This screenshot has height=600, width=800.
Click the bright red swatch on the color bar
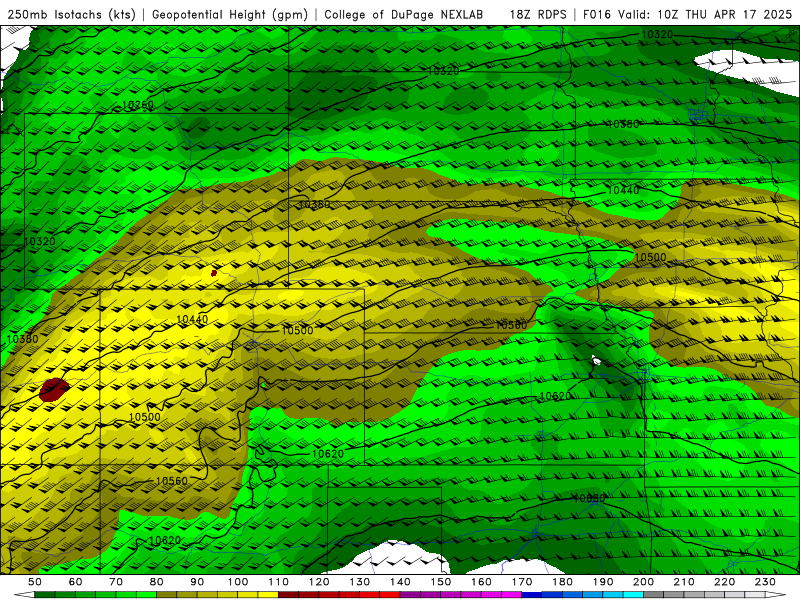[x=390, y=595]
